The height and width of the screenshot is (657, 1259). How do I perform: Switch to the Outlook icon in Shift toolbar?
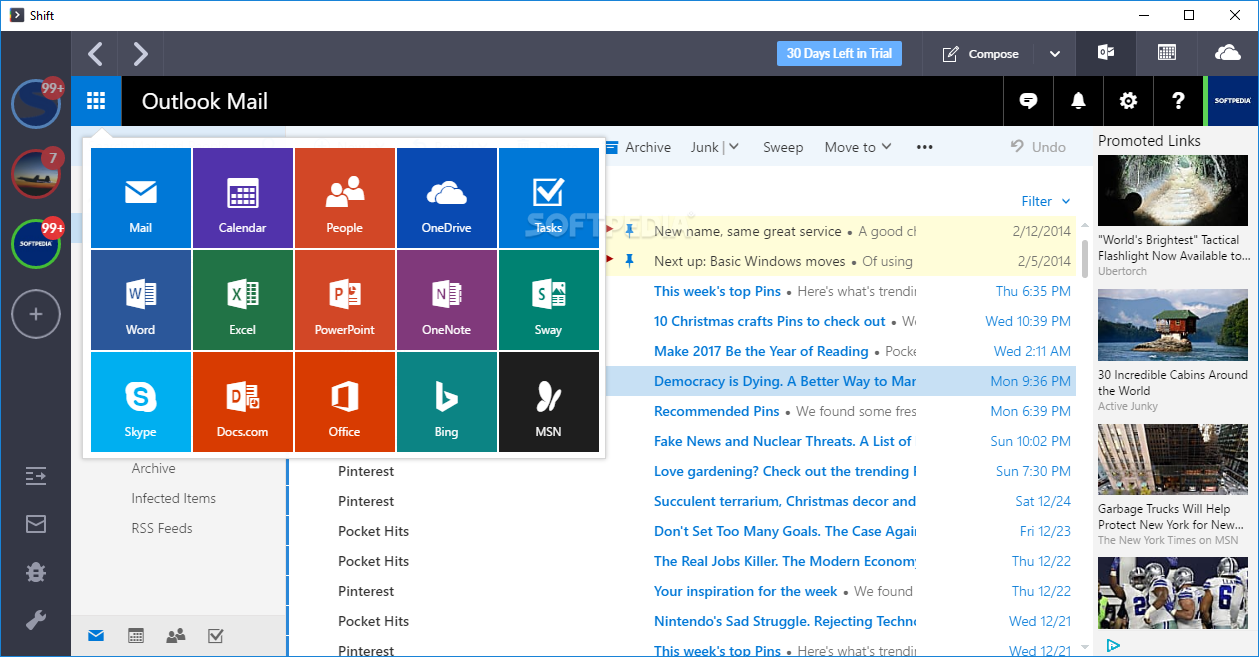(x=1106, y=53)
